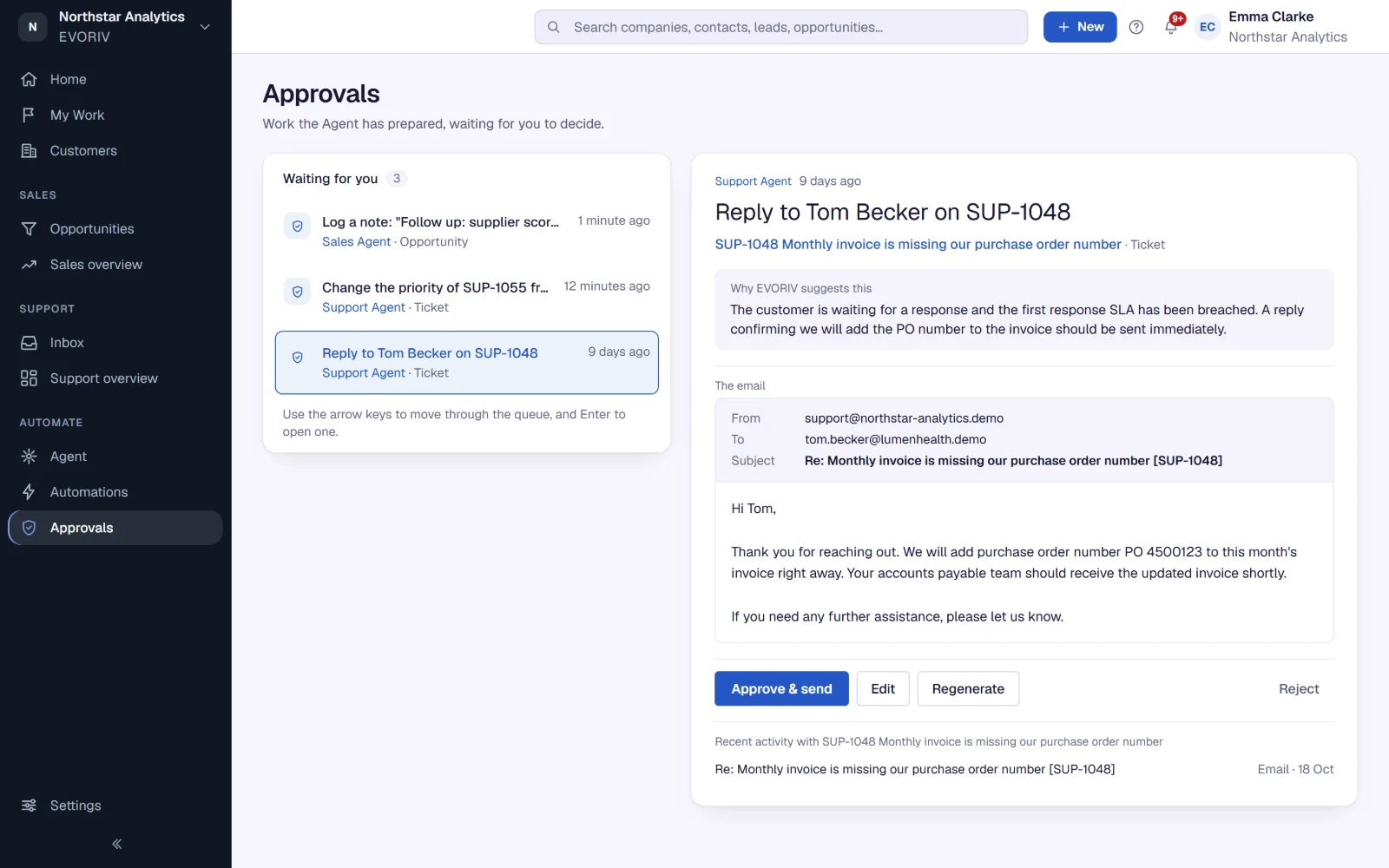Image resolution: width=1389 pixels, height=868 pixels.
Task: Click the EC user avatar
Action: pos(1207,27)
